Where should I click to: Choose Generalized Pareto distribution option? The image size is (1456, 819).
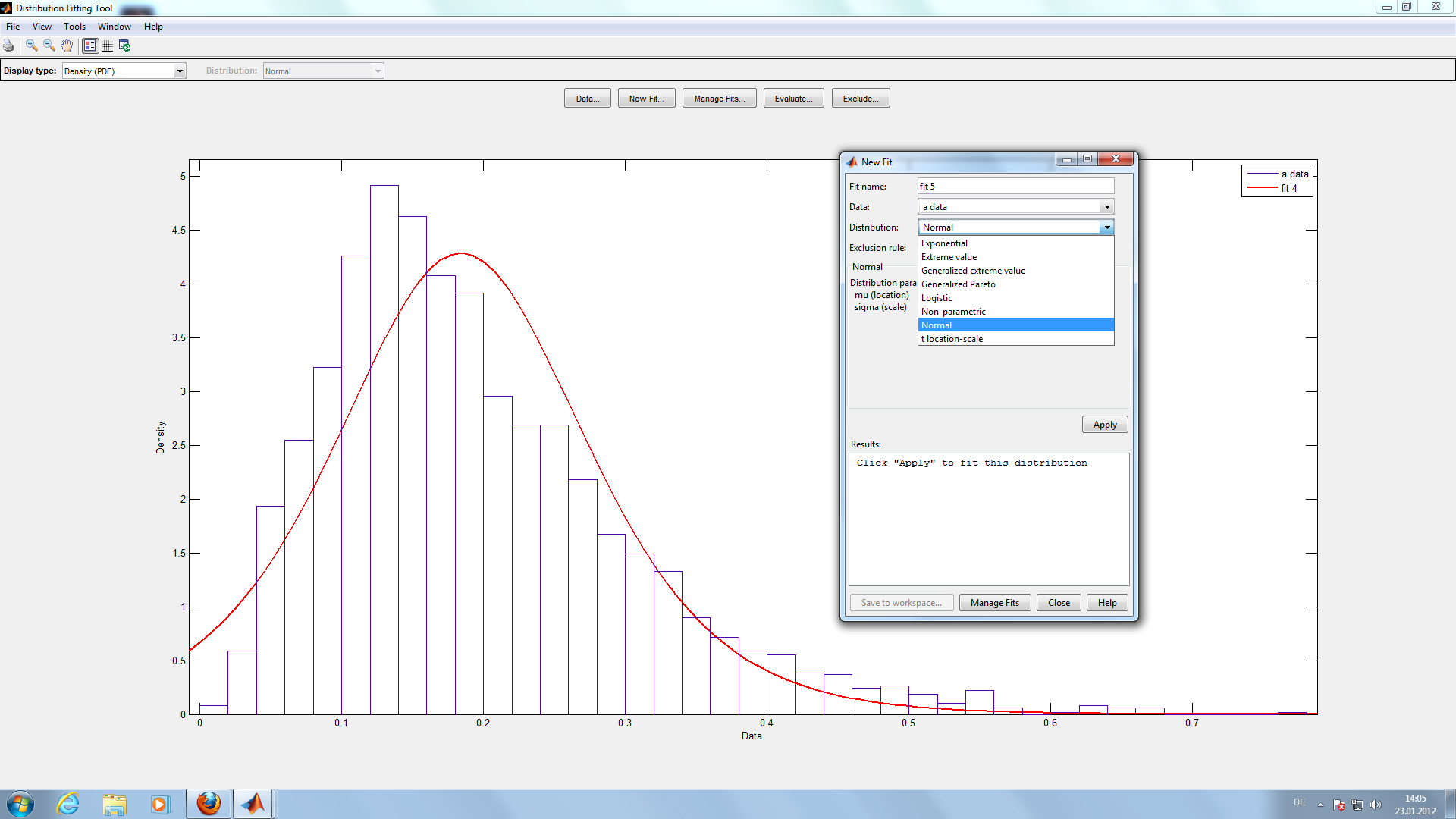(958, 284)
